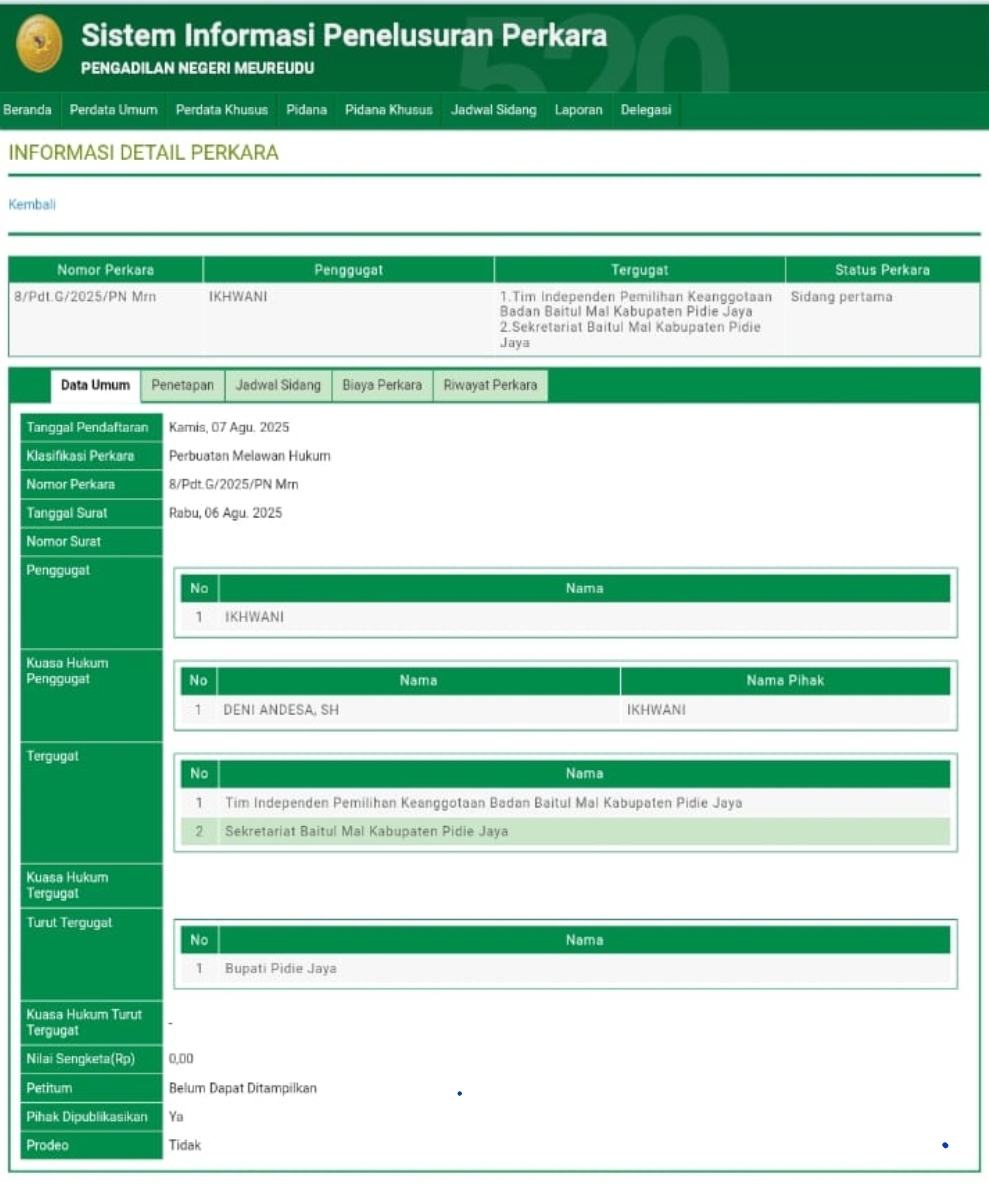The height and width of the screenshot is (1184, 989).
Task: Click the Pihak Dipublikasikan value Ya
Action: point(176,1117)
